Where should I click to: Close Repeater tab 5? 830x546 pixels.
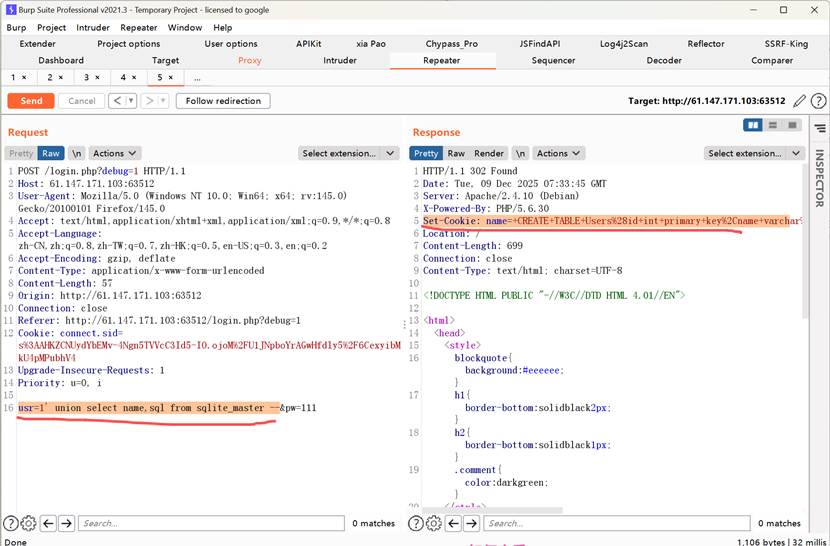170,77
